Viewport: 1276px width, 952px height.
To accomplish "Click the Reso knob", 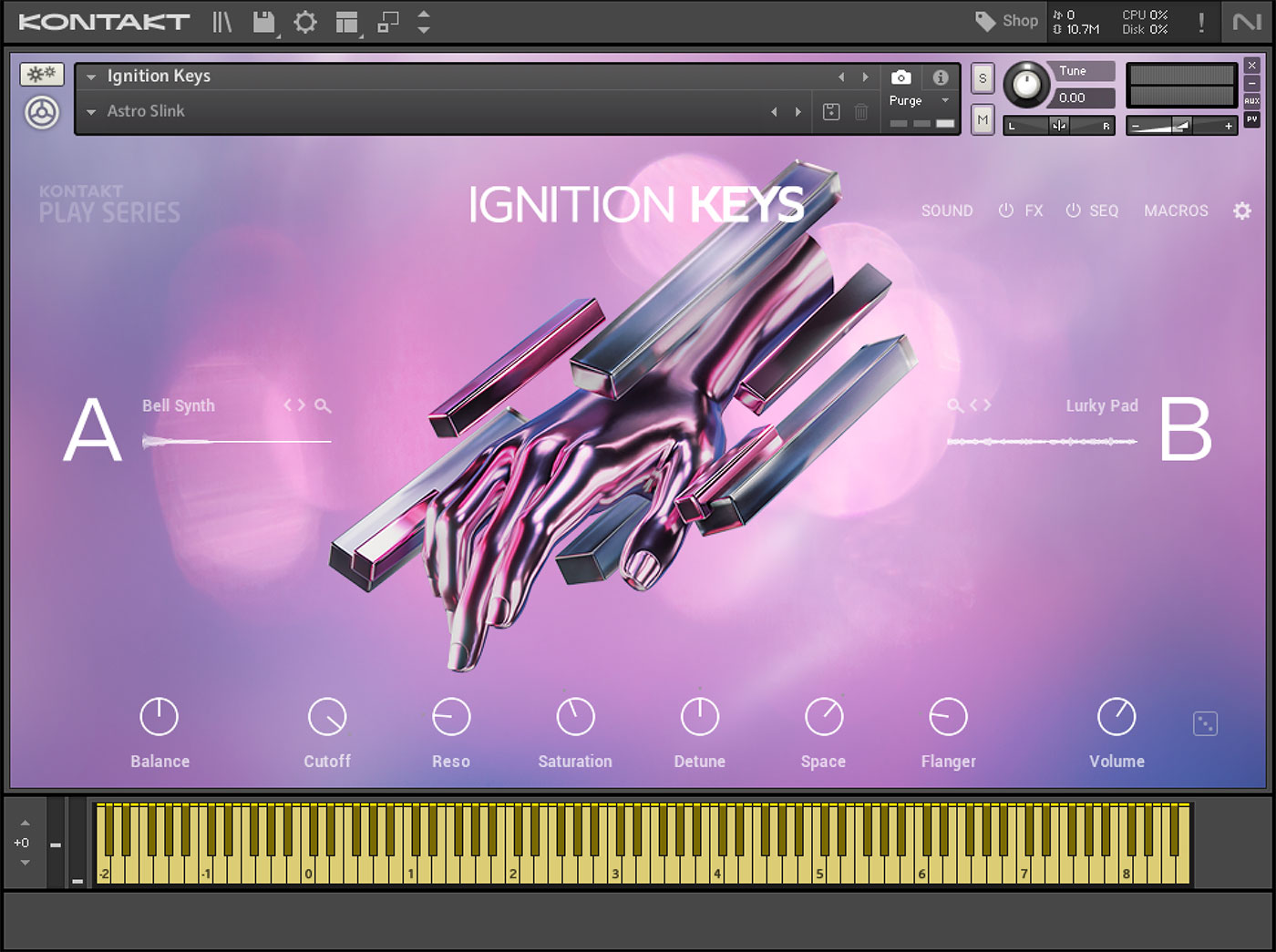I will point(451,717).
